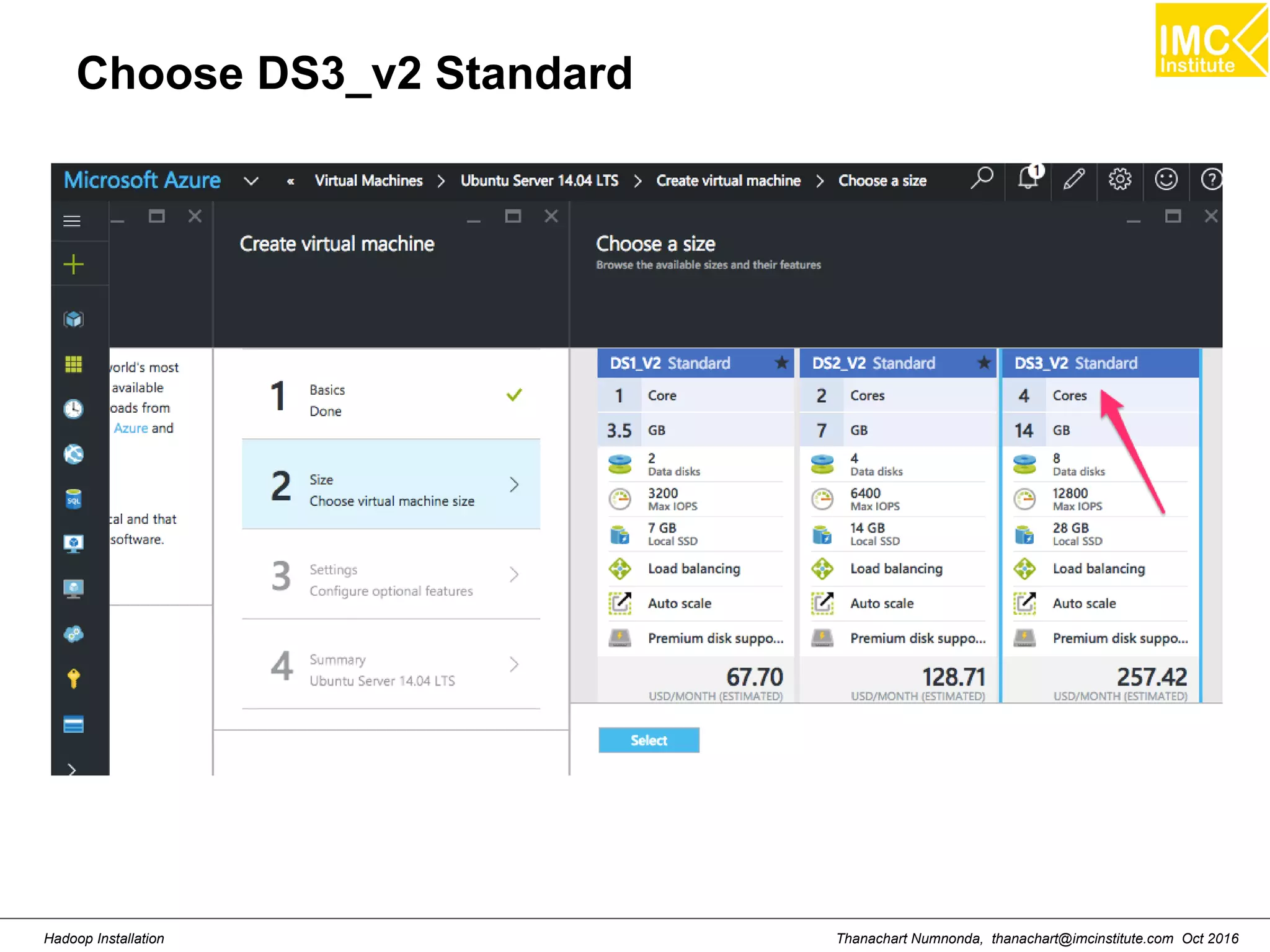The width and height of the screenshot is (1270, 952).
Task: Click the green plus New resource icon
Action: (73, 265)
